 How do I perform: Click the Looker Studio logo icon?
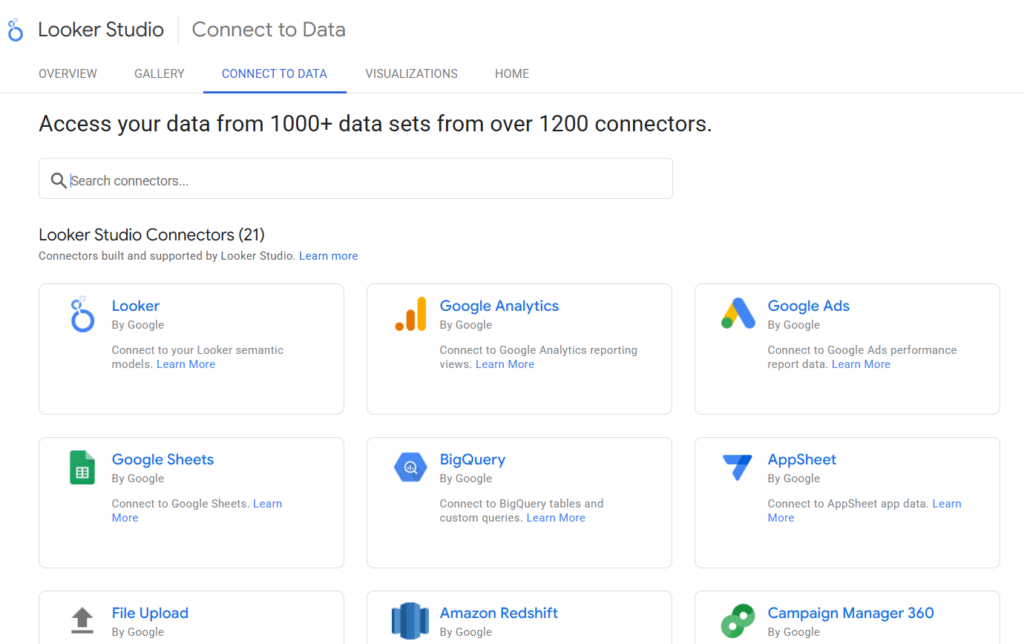click(15, 30)
